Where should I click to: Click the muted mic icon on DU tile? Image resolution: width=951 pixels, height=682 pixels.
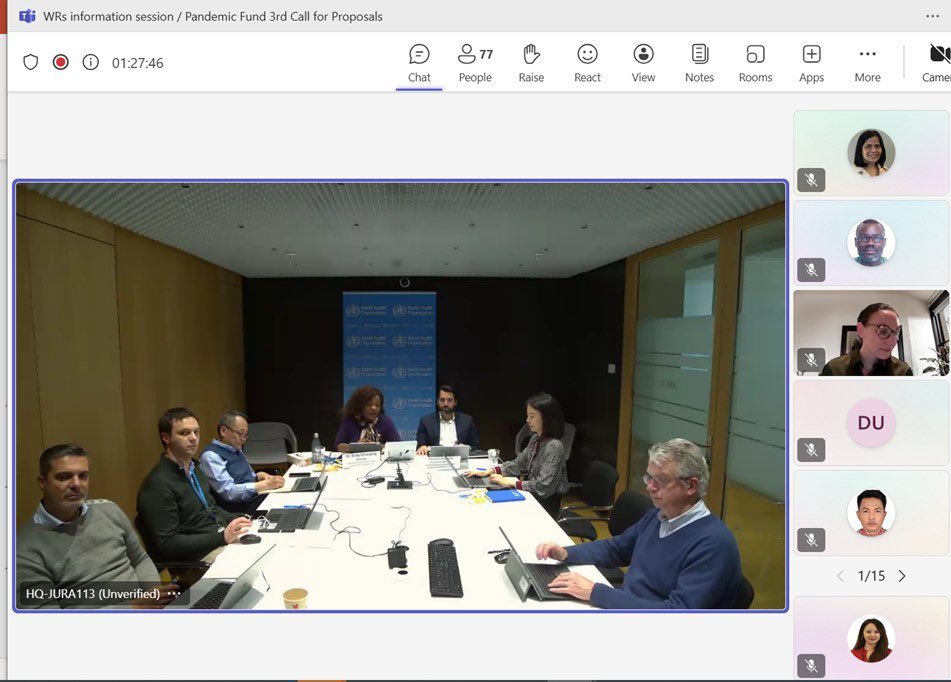point(811,450)
